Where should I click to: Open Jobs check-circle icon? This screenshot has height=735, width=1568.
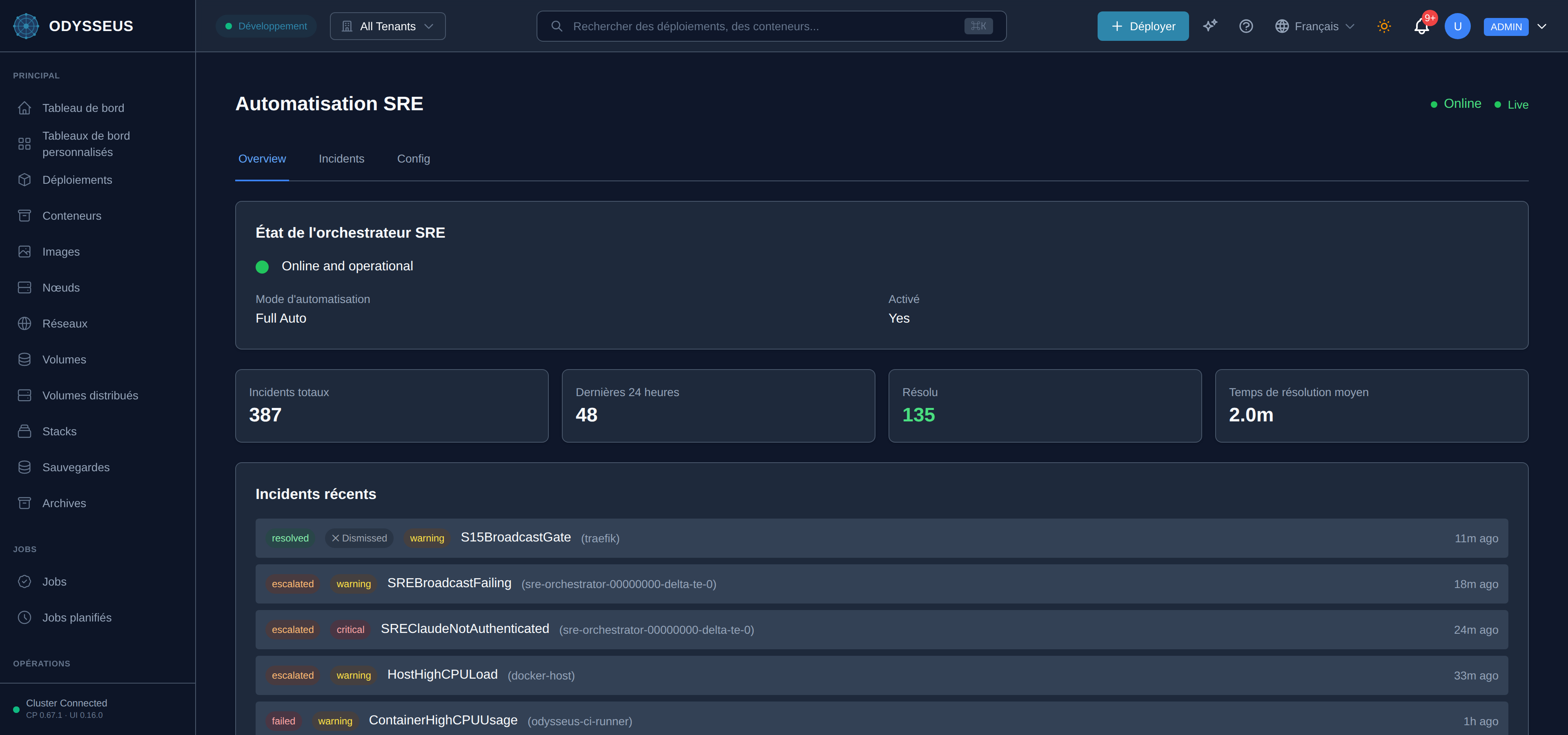click(x=24, y=581)
